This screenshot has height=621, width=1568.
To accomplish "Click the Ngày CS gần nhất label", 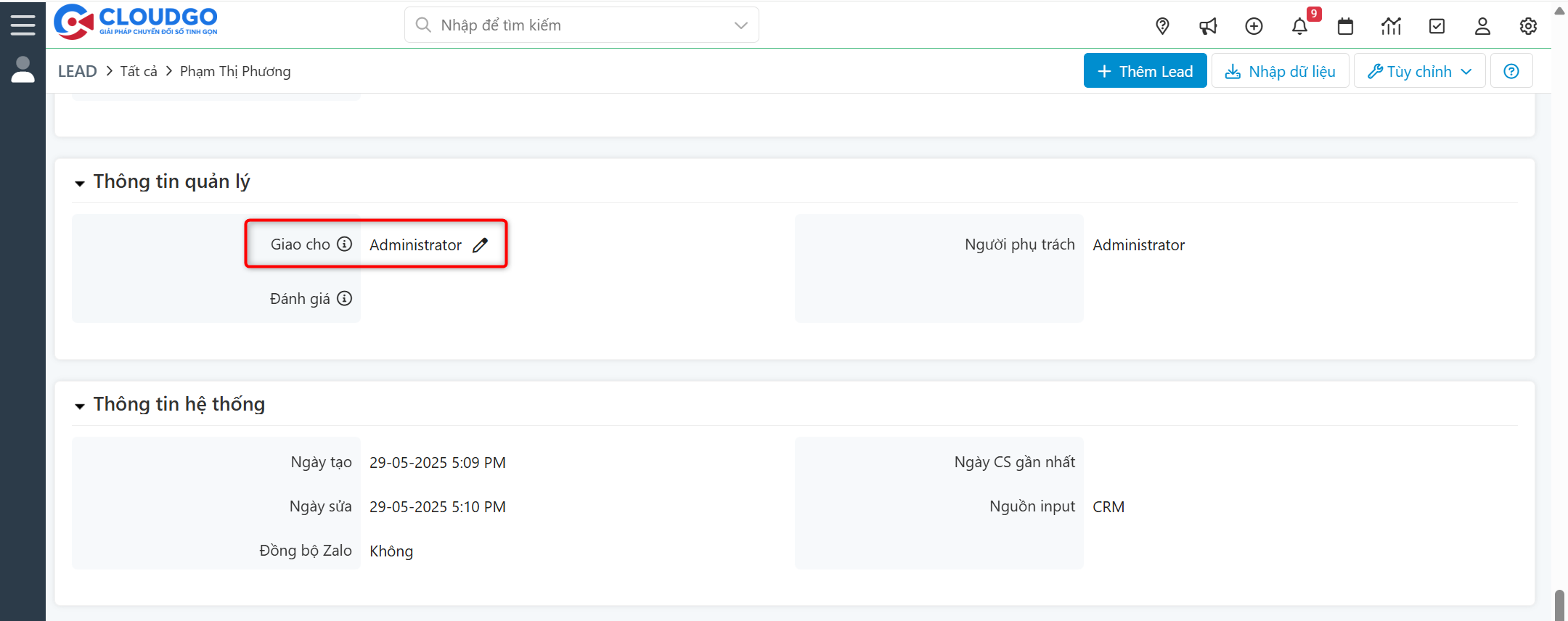I will click(1014, 462).
